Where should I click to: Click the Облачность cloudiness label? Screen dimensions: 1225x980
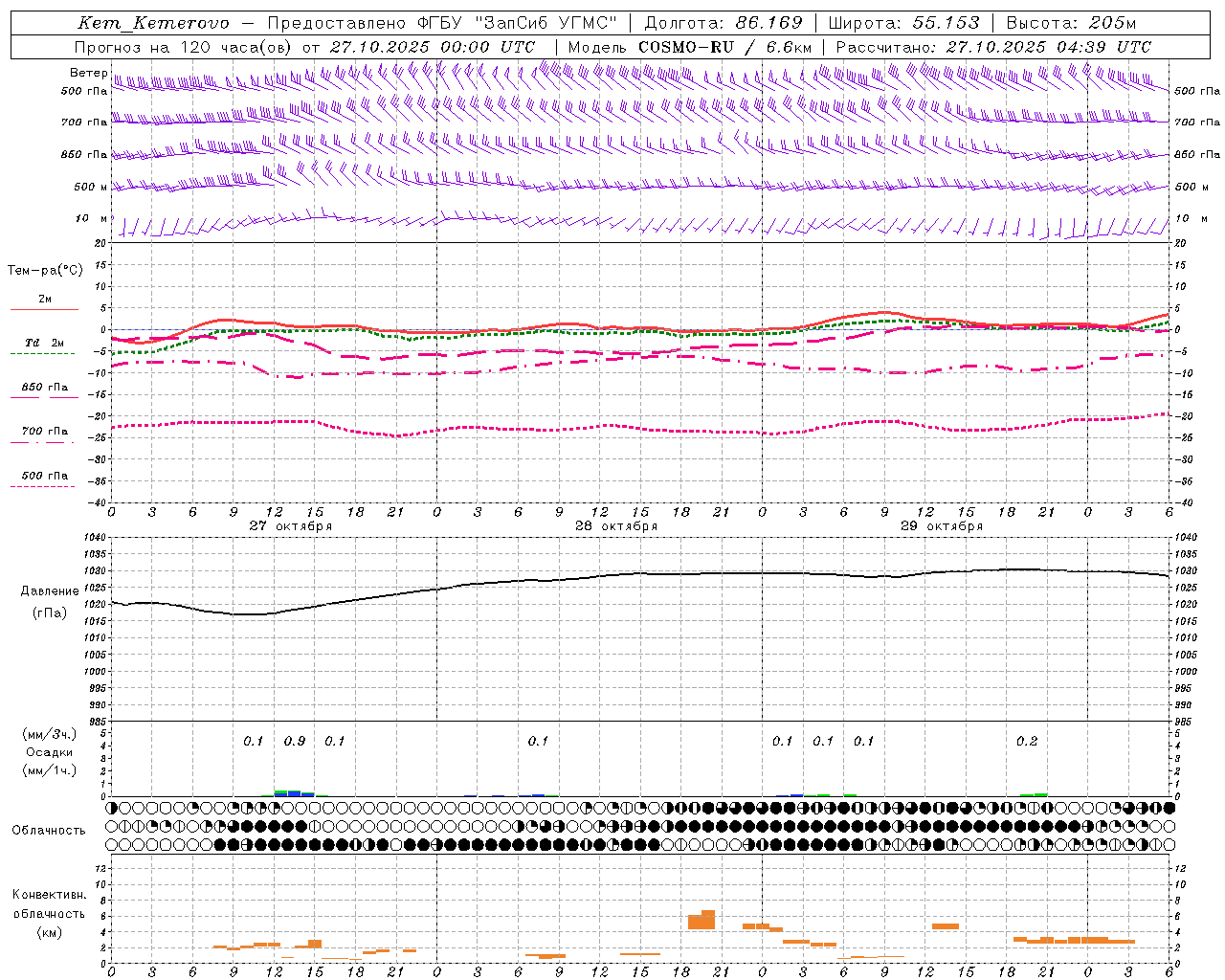coord(49,831)
